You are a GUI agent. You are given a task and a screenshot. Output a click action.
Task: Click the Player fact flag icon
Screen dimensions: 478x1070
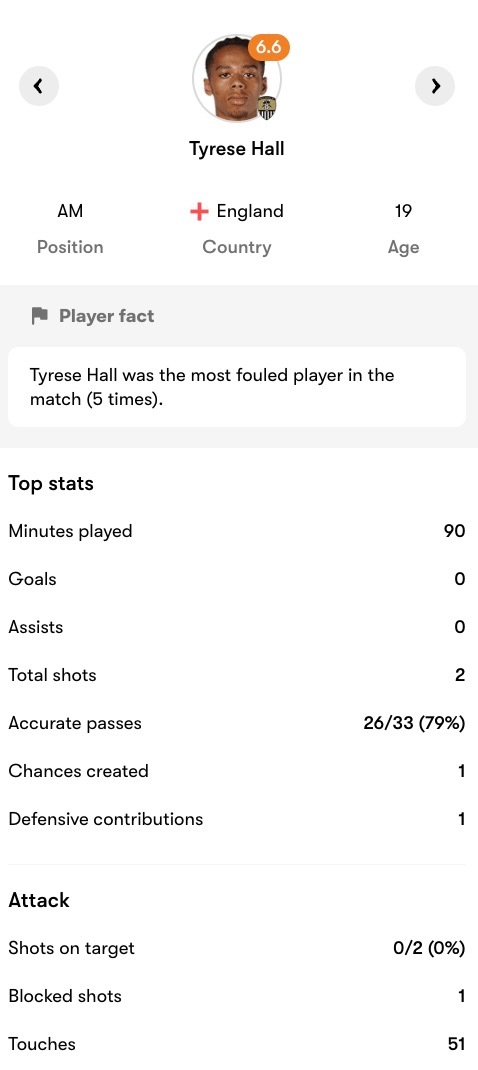pyautogui.click(x=40, y=315)
